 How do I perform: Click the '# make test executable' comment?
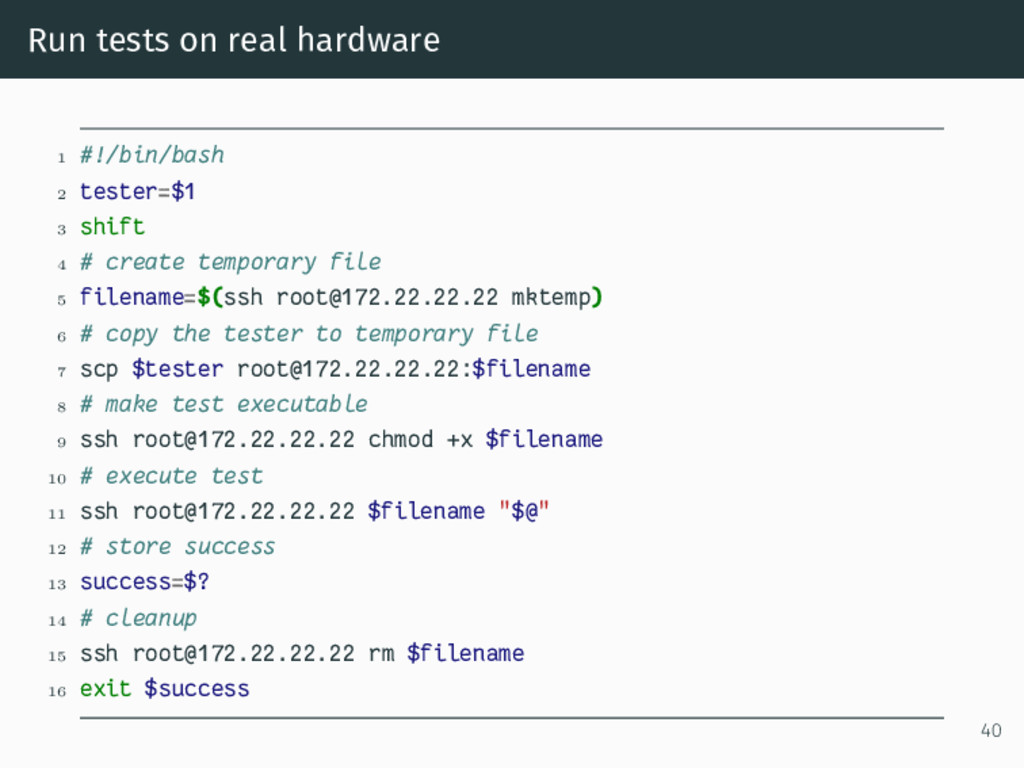223,404
